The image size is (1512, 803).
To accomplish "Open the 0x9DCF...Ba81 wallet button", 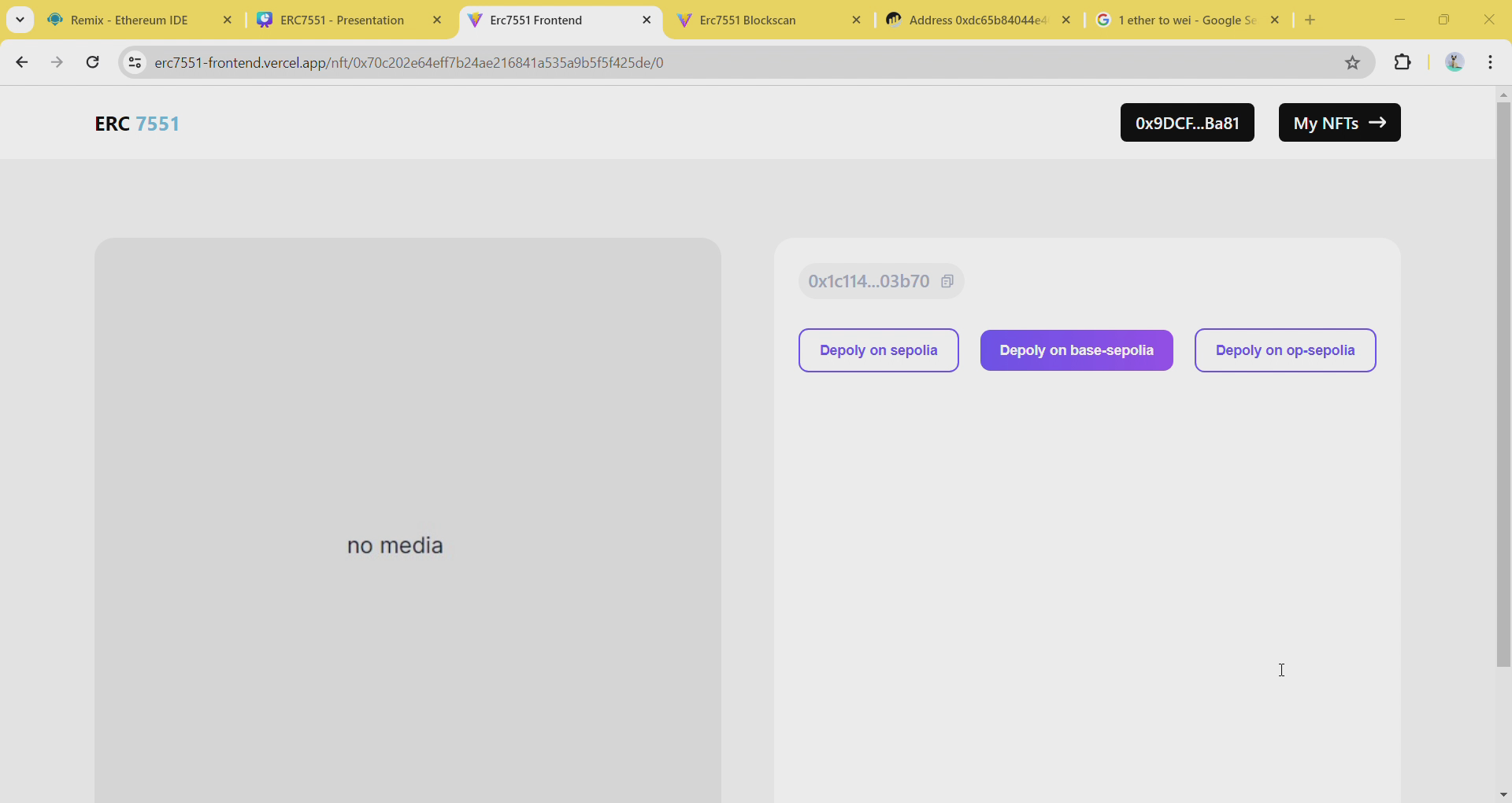I will [x=1188, y=123].
